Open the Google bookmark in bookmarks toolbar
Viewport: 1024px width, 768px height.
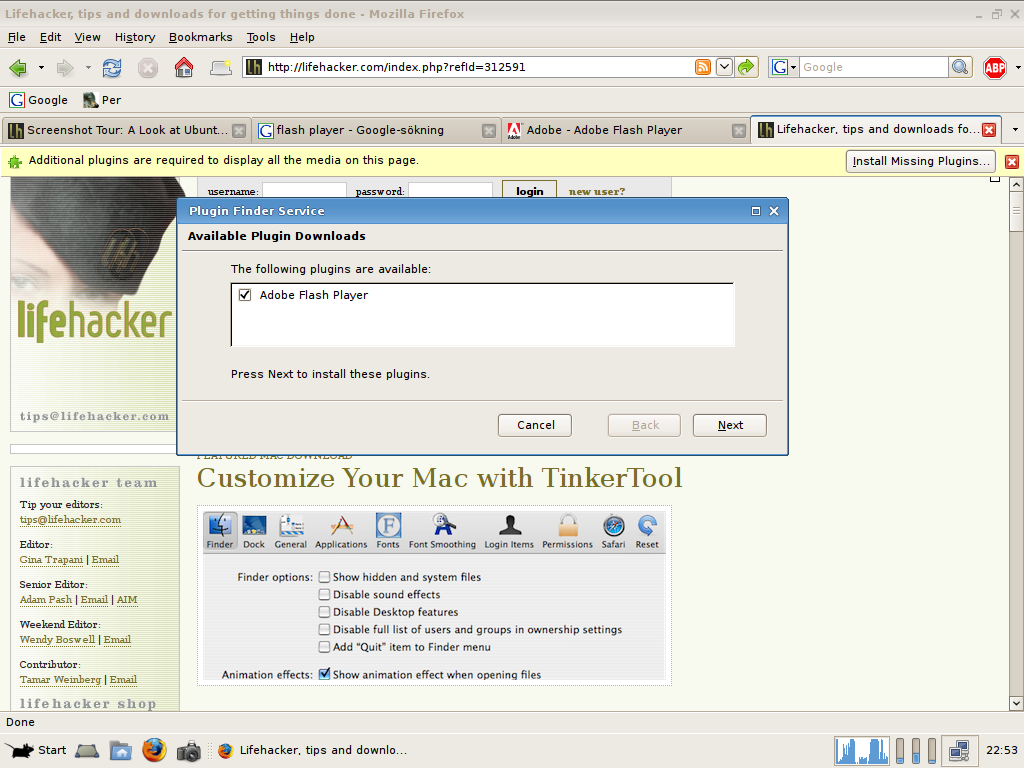click(x=39, y=100)
